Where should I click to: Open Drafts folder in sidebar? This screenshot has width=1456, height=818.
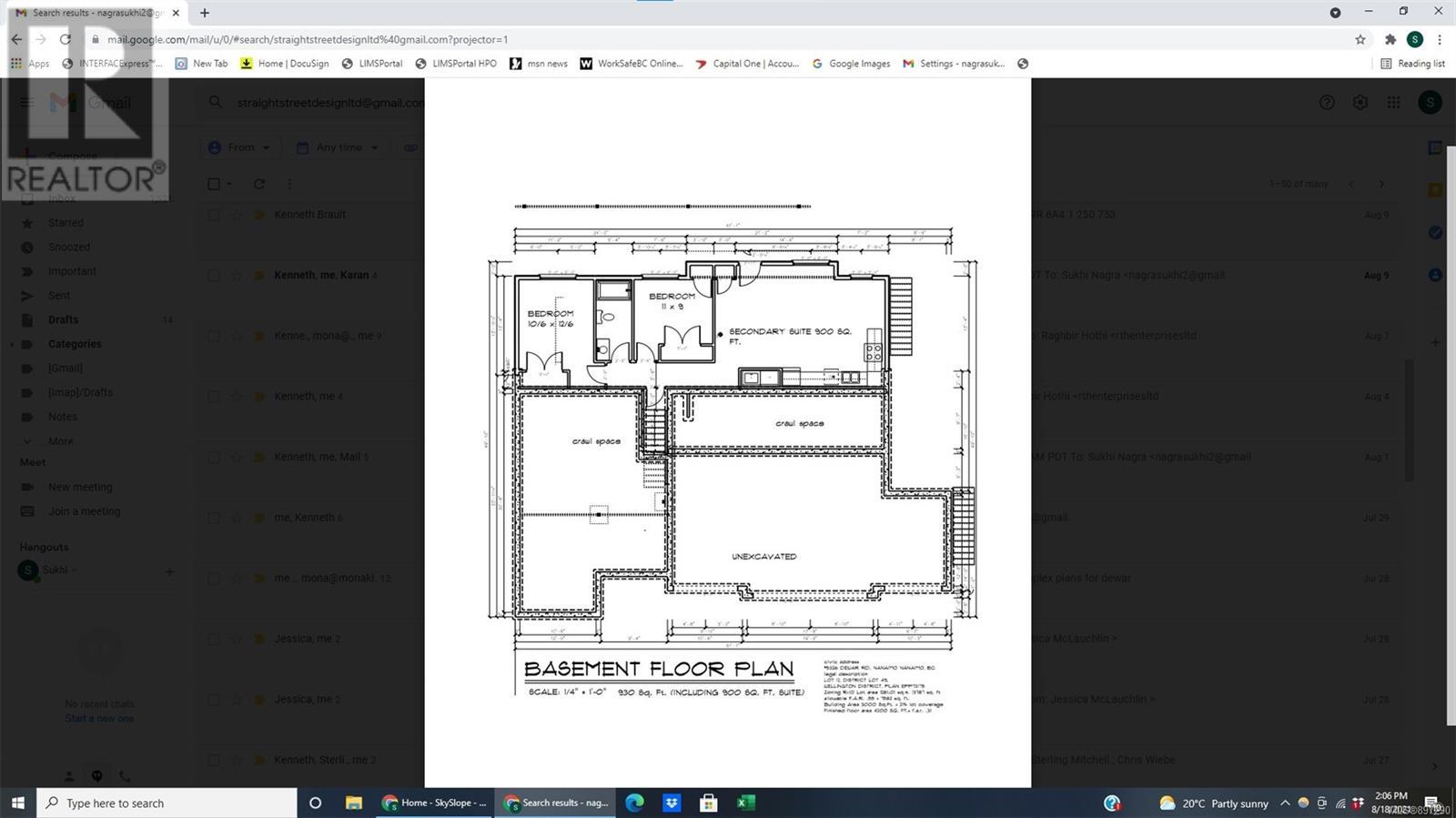point(63,320)
